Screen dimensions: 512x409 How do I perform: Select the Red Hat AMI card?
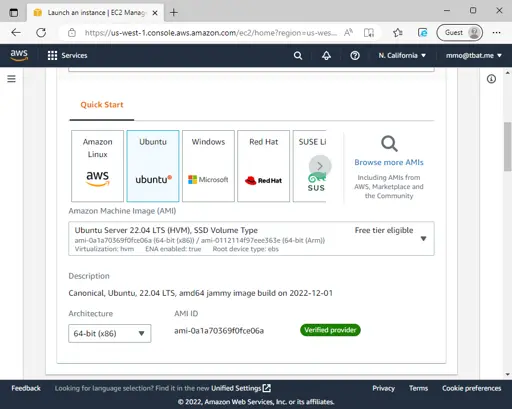coord(263,166)
